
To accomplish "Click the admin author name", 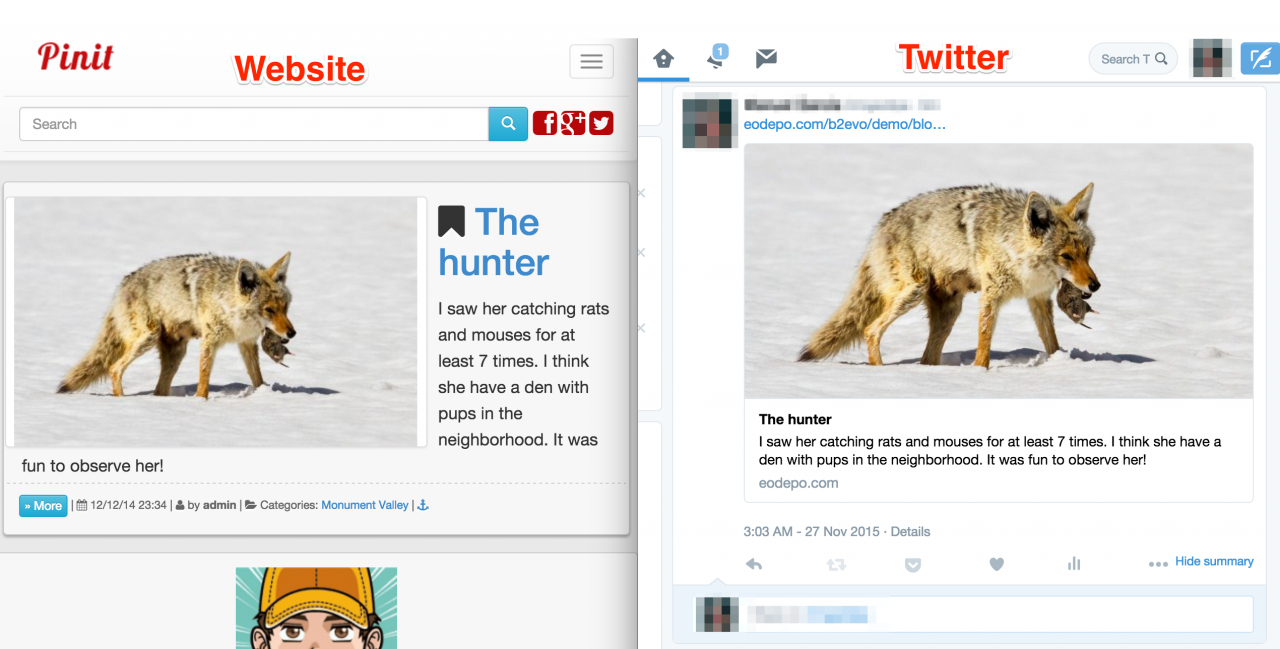I will [x=220, y=505].
